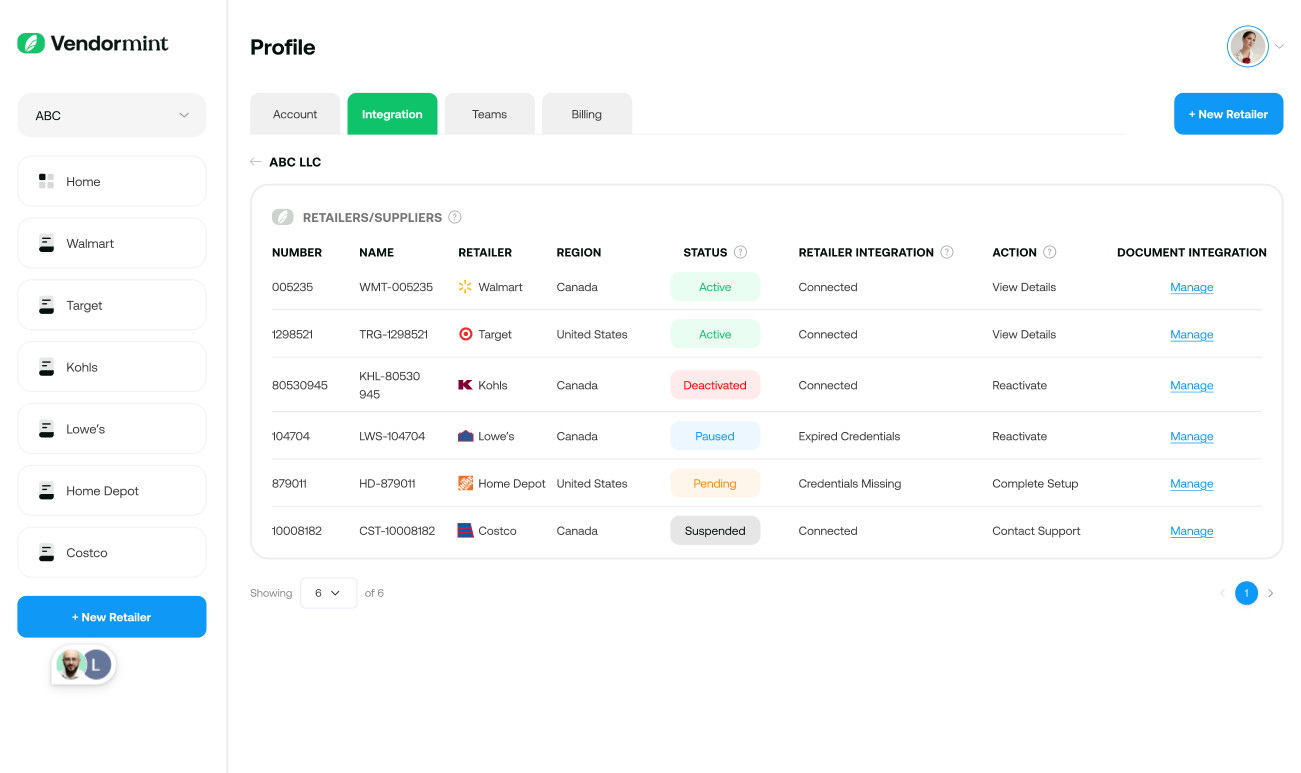1301x773 pixels.
Task: Open the Teams tab
Action: click(x=490, y=114)
